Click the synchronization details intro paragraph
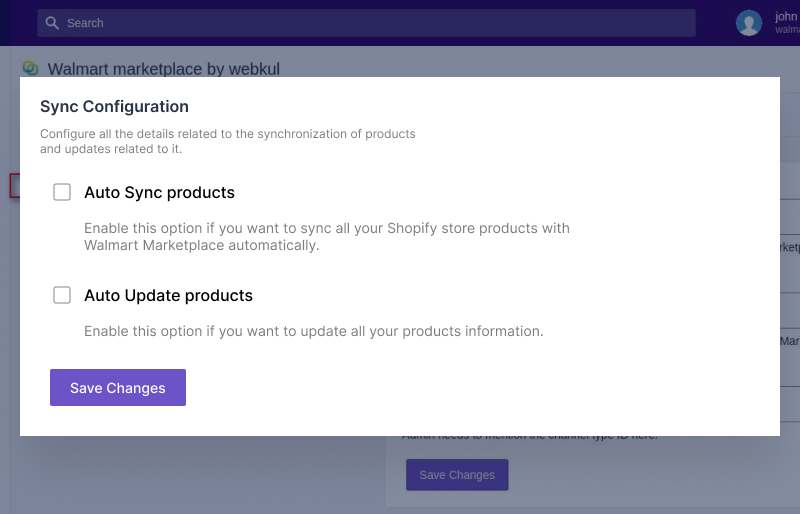 coord(227,141)
